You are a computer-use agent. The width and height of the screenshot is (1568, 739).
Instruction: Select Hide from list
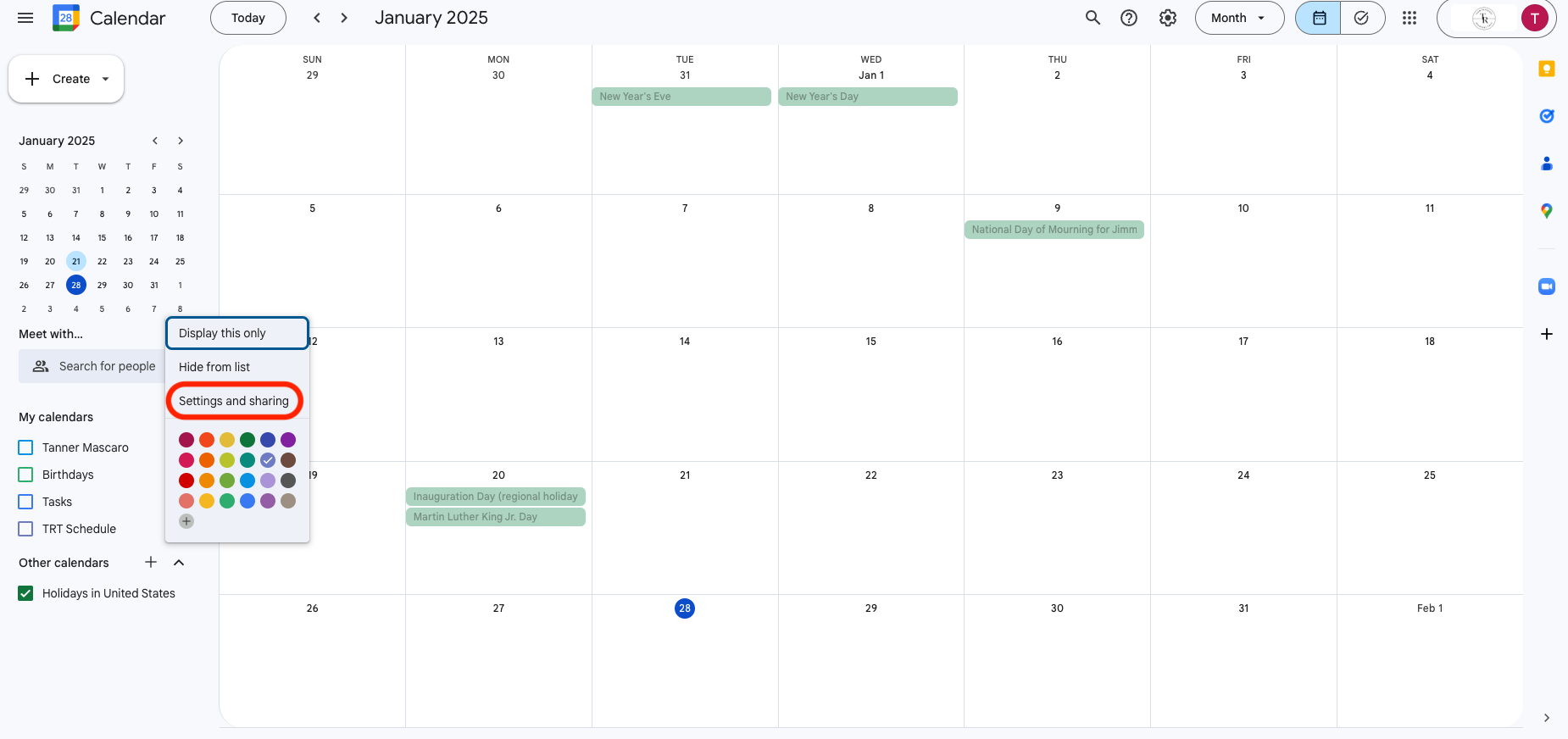[237, 367]
